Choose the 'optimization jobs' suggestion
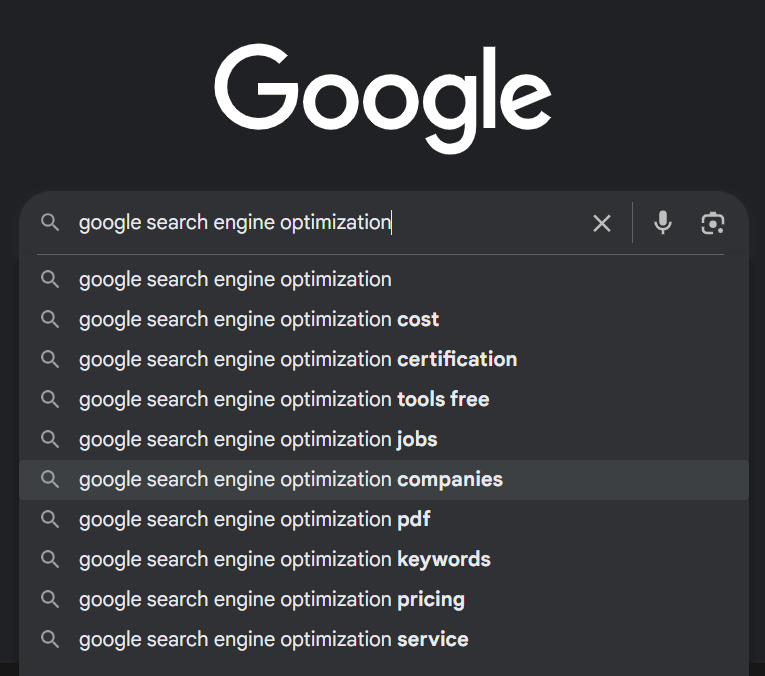This screenshot has height=676, width=765. click(x=258, y=439)
